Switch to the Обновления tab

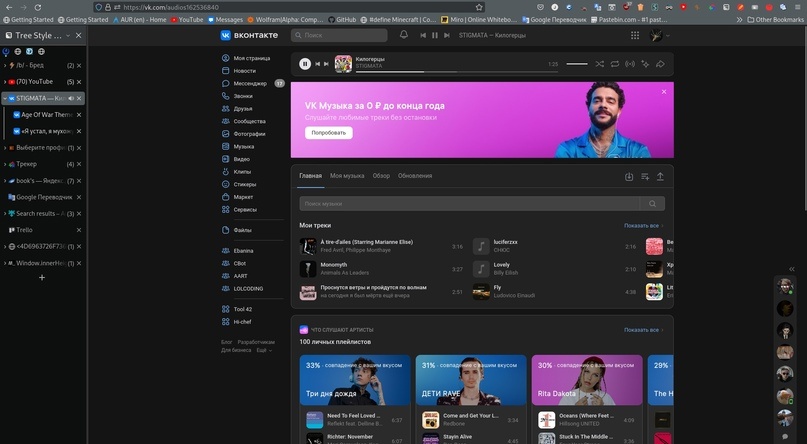pyautogui.click(x=415, y=176)
